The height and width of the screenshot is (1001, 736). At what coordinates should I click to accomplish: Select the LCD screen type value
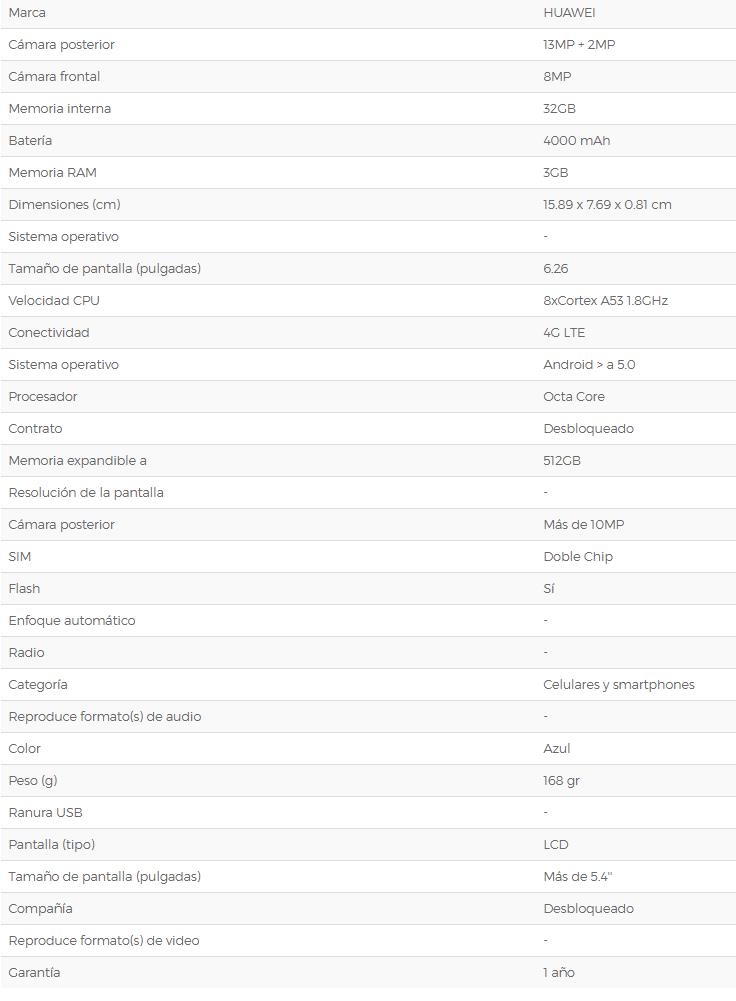coord(555,844)
